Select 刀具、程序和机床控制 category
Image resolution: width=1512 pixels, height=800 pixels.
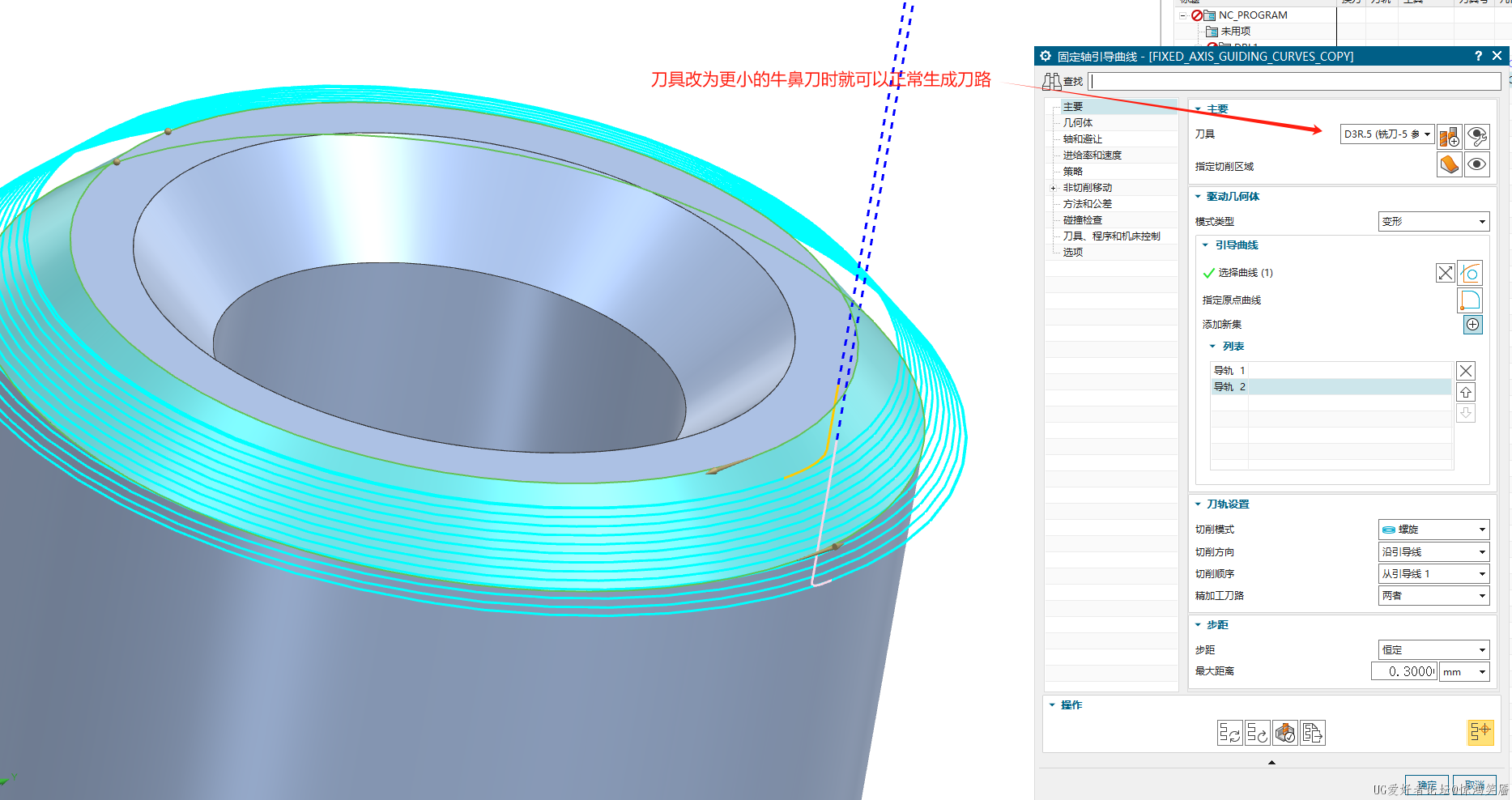(1112, 236)
